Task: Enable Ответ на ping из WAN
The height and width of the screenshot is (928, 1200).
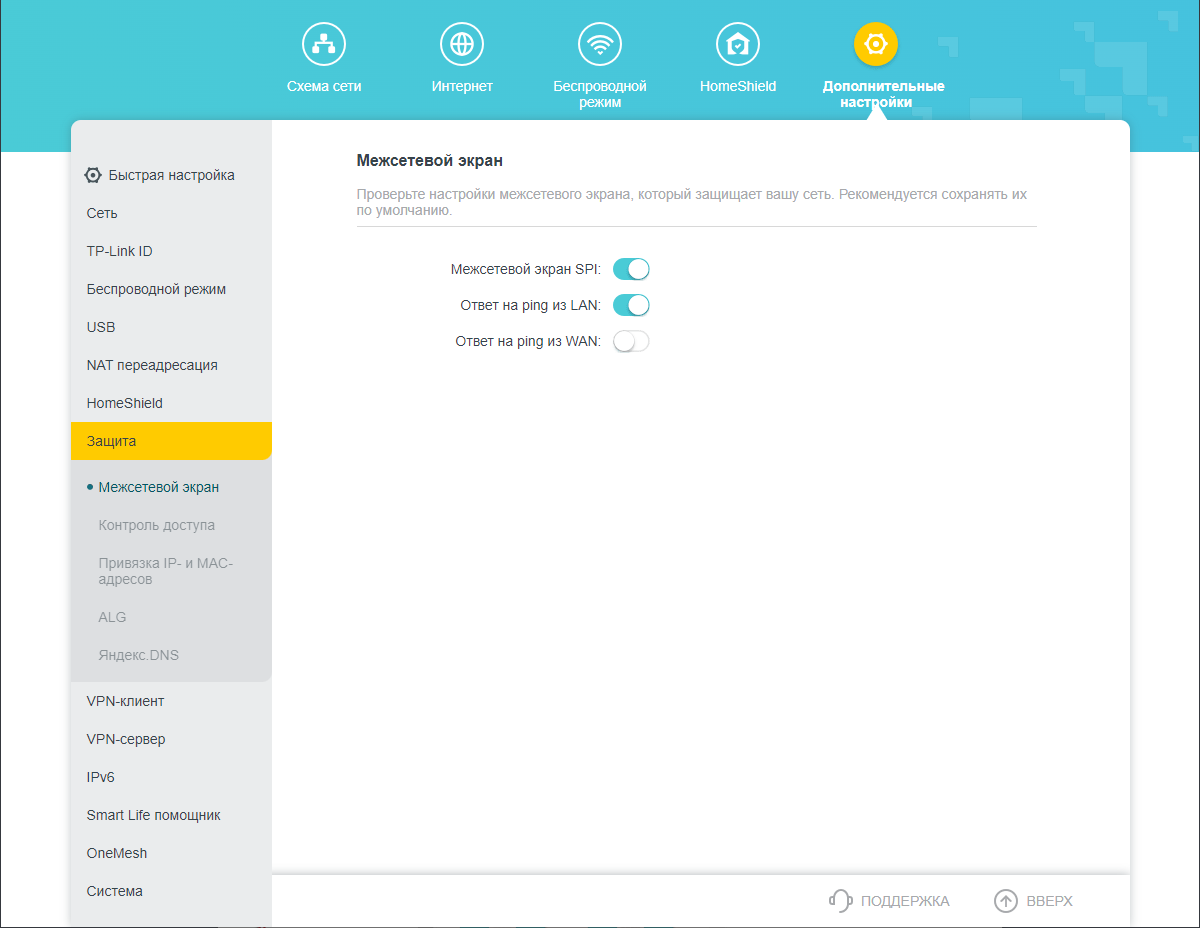Action: 631,341
